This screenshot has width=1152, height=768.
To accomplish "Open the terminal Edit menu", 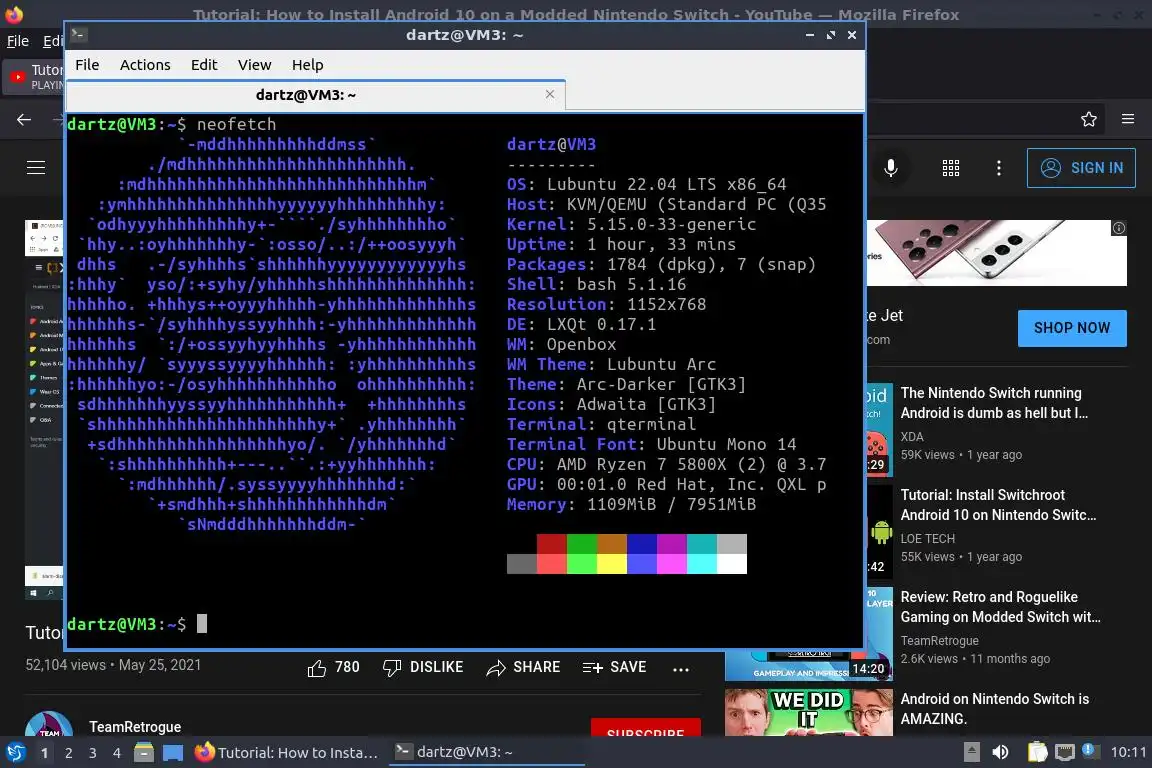I will click(204, 65).
